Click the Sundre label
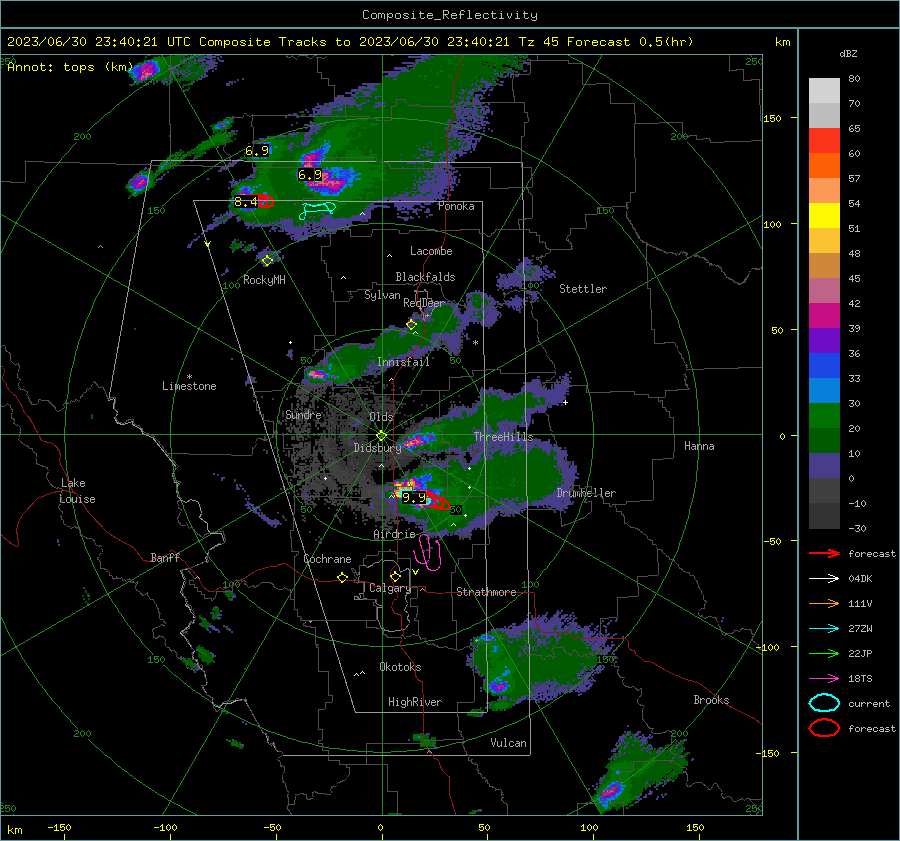Viewport: 900px width, 841px height. 303,415
